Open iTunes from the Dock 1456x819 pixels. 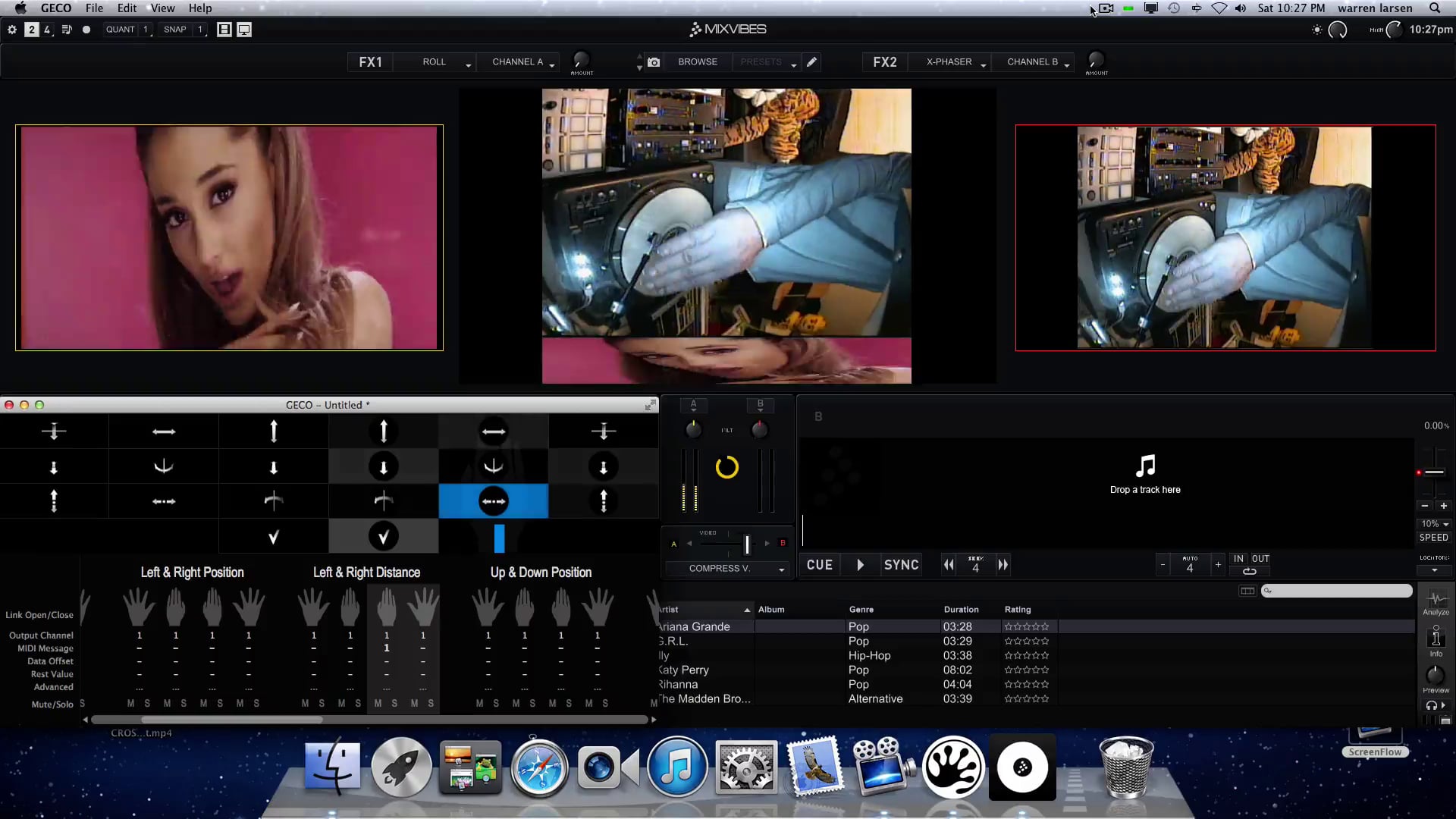[x=677, y=767]
